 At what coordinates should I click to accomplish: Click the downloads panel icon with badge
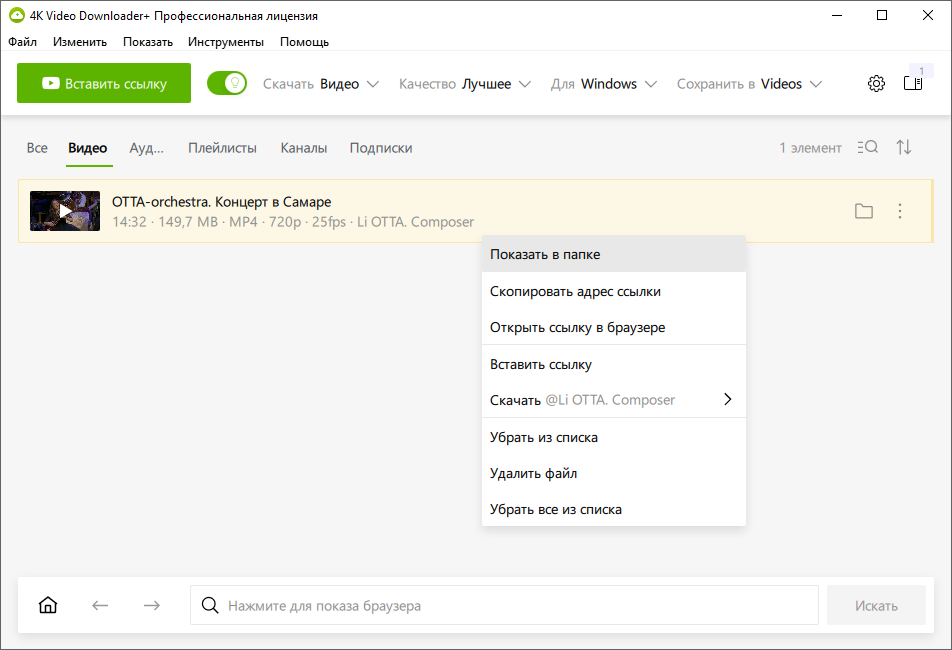(x=912, y=83)
